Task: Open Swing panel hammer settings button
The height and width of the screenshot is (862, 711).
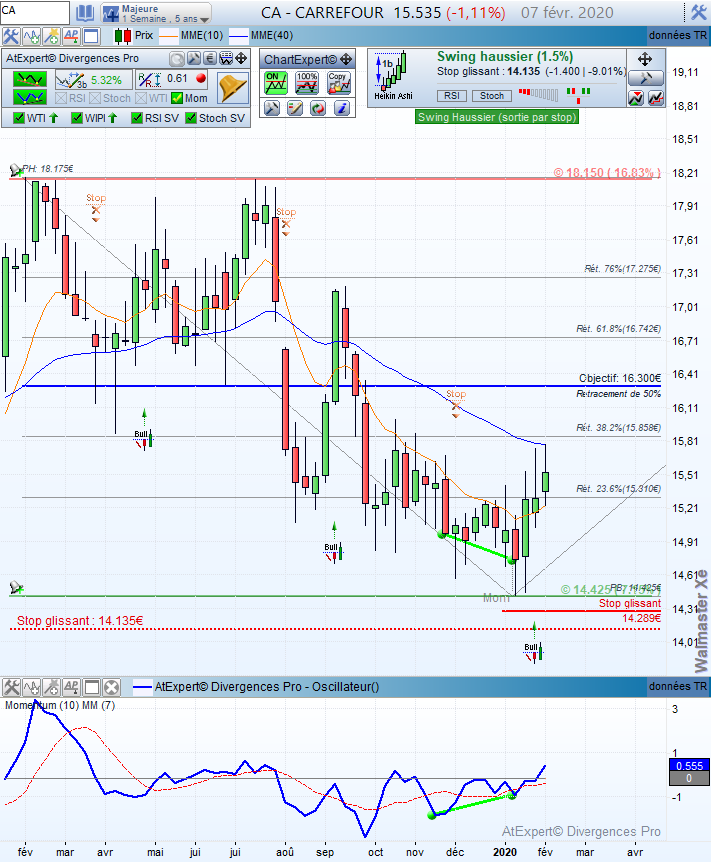Action: point(646,78)
